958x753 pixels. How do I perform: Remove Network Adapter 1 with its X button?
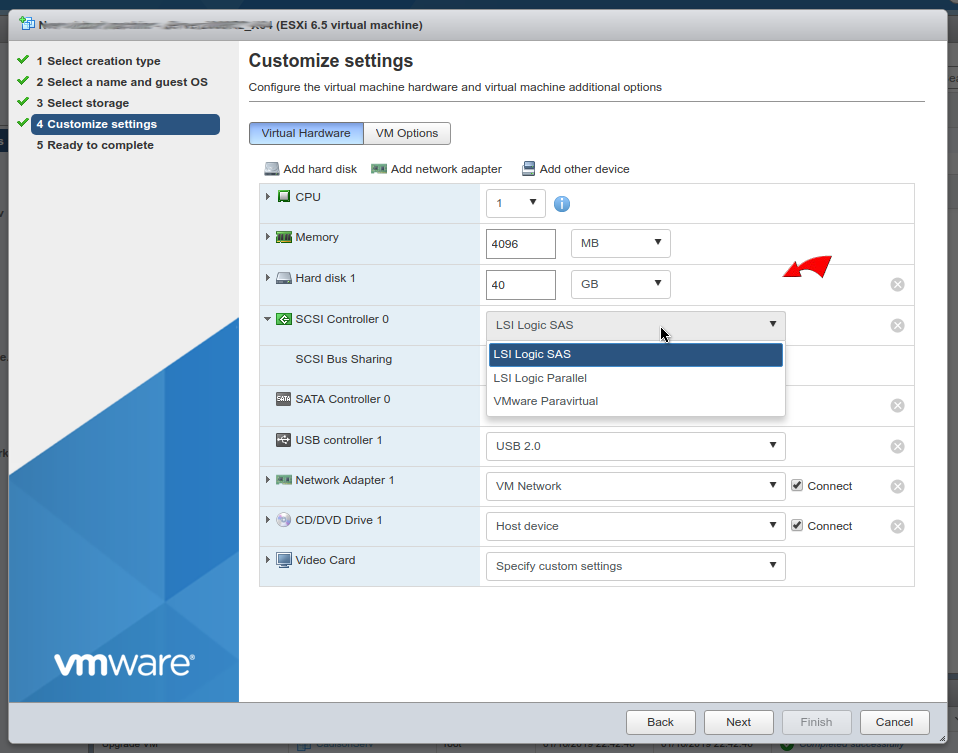pos(898,487)
